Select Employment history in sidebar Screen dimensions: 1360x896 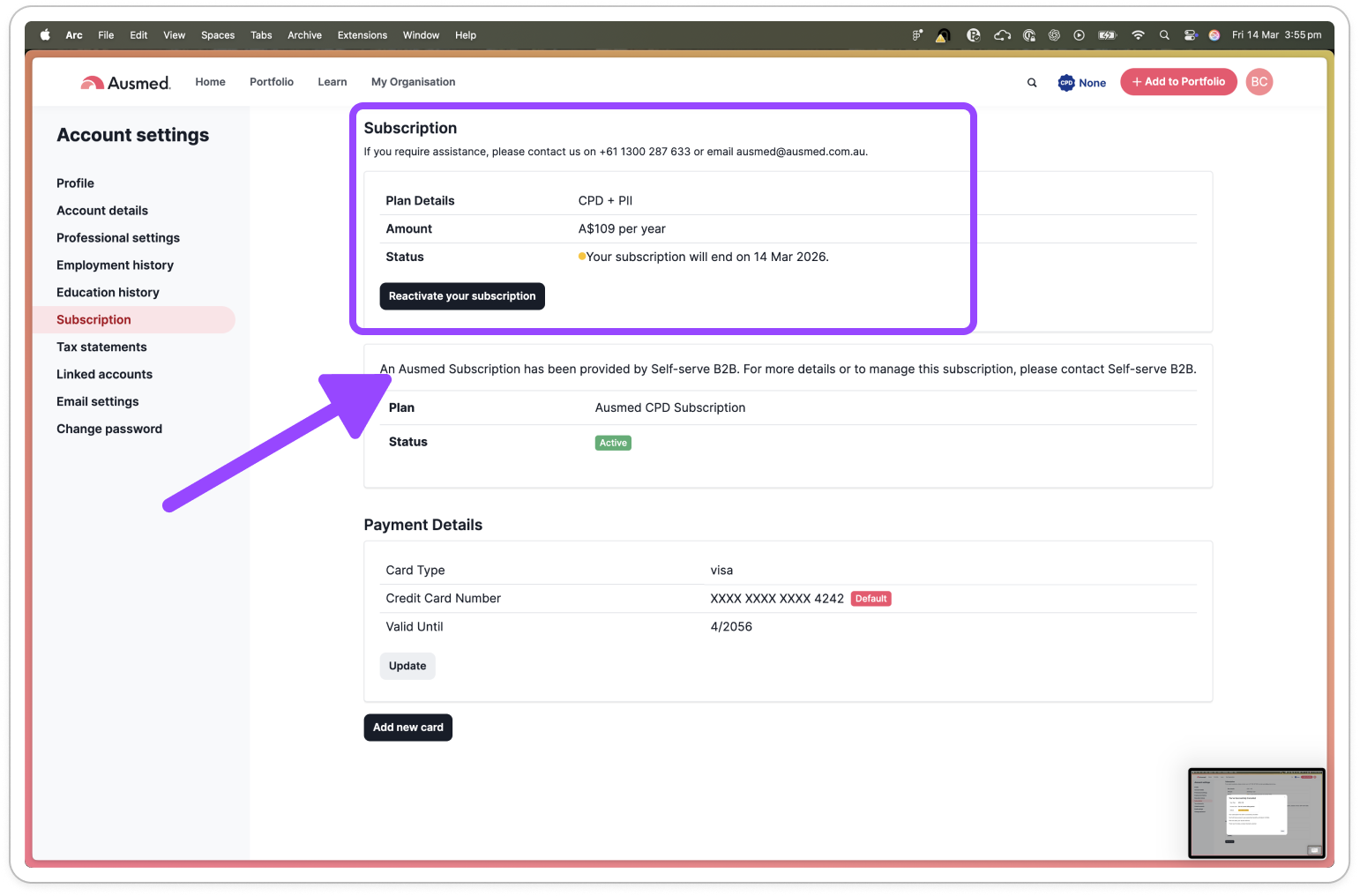(115, 265)
